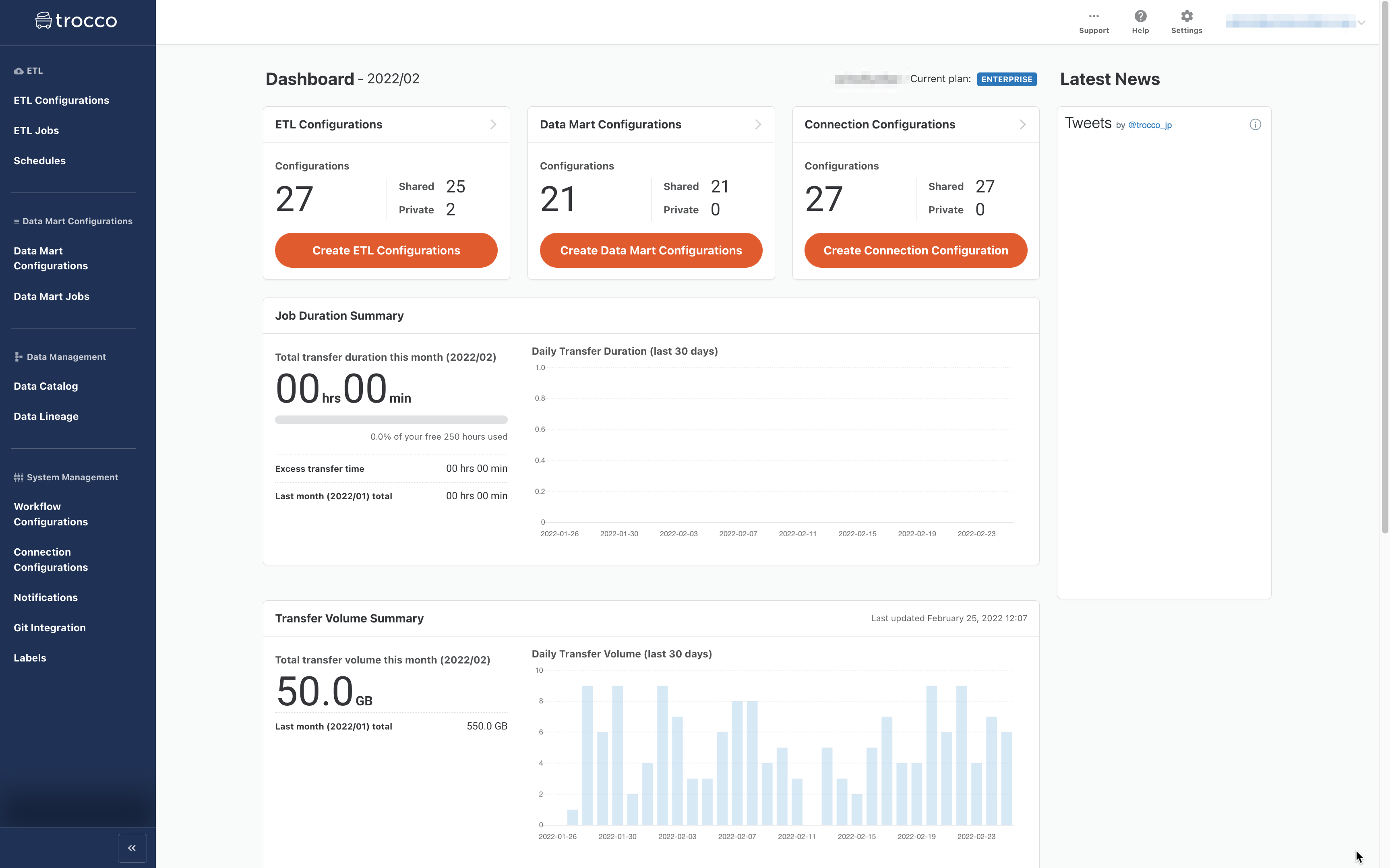
Task: Click the free hours usage progress bar
Action: [391, 420]
